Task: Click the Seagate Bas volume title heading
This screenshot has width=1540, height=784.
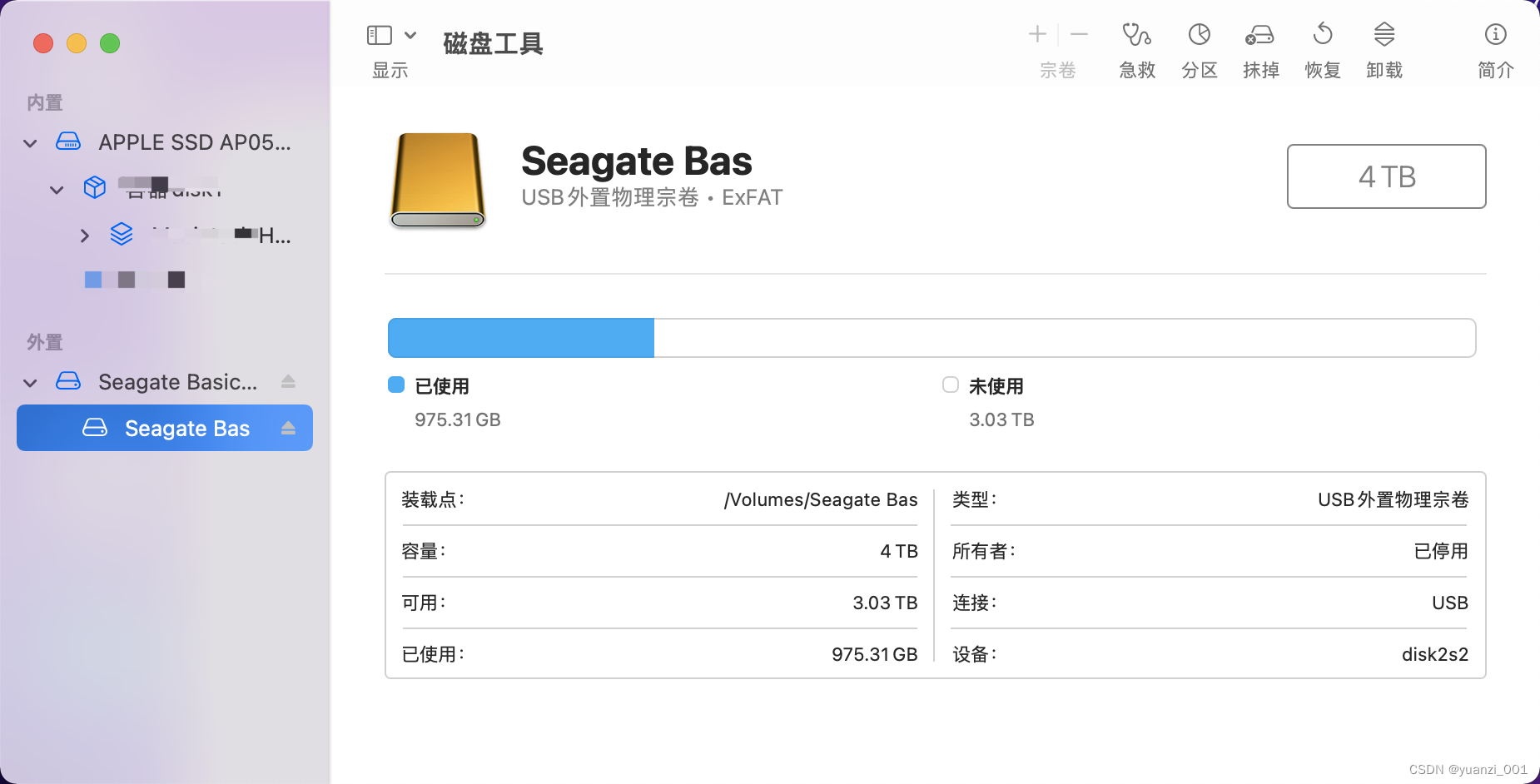Action: [637, 161]
